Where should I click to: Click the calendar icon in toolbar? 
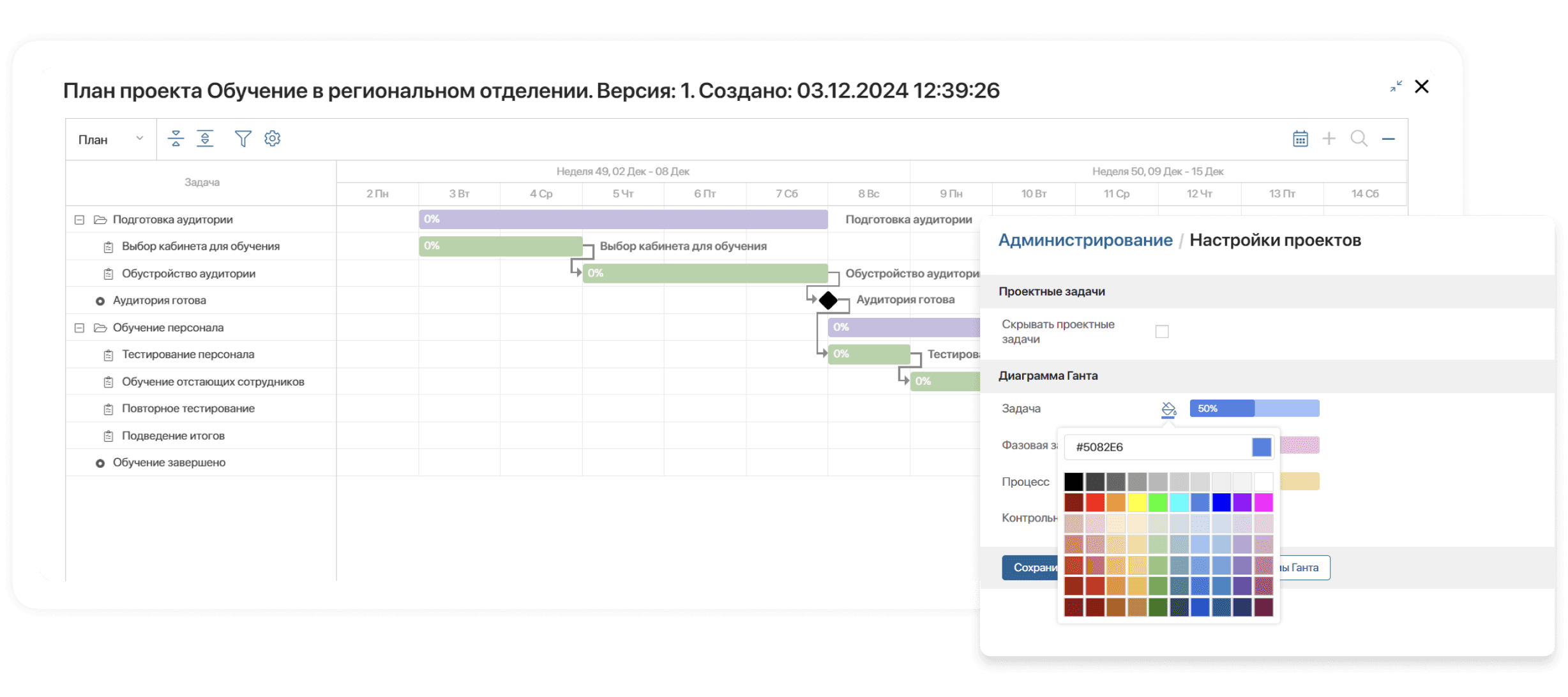click(1300, 139)
